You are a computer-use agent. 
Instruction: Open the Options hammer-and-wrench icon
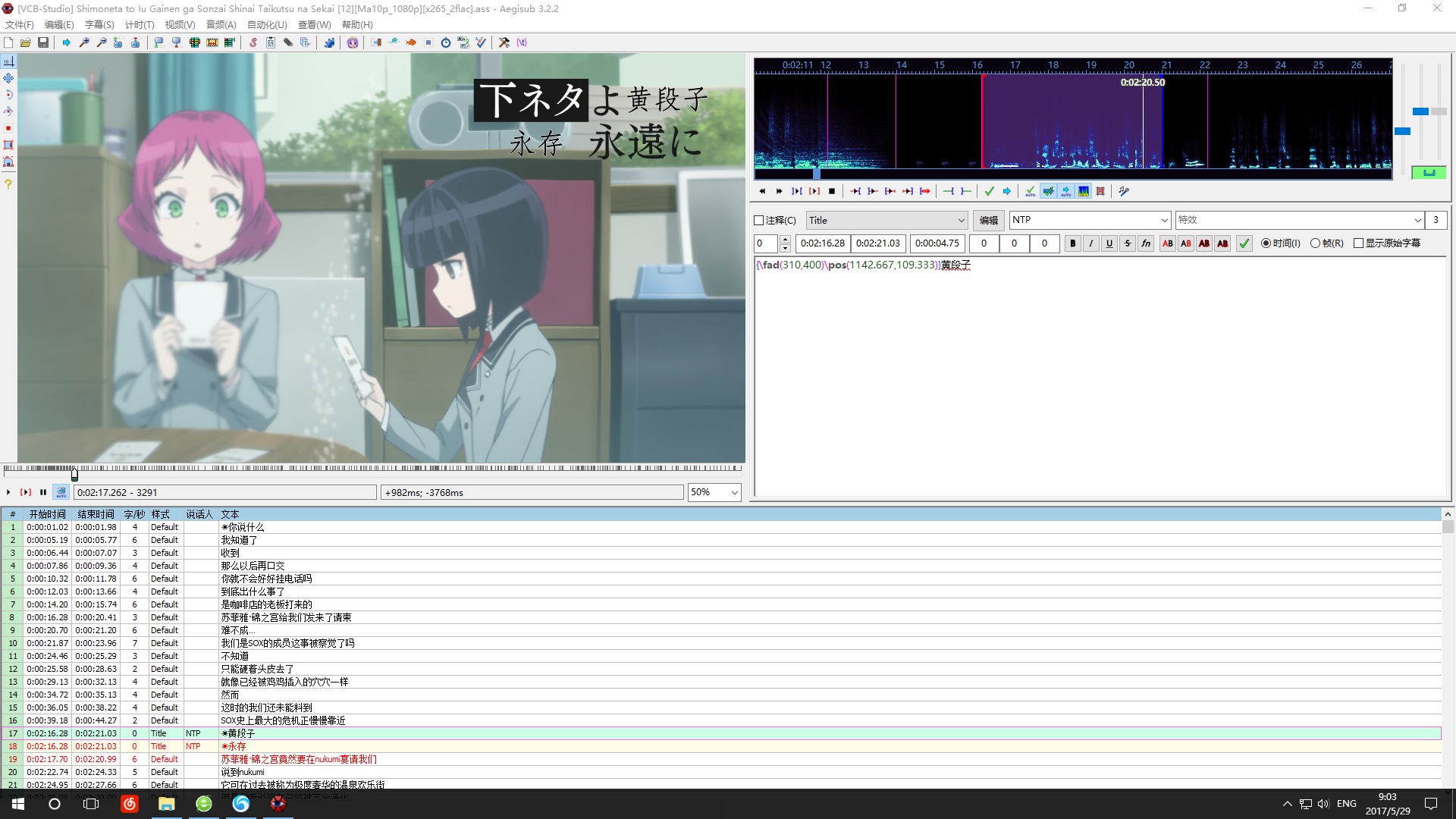click(x=504, y=42)
